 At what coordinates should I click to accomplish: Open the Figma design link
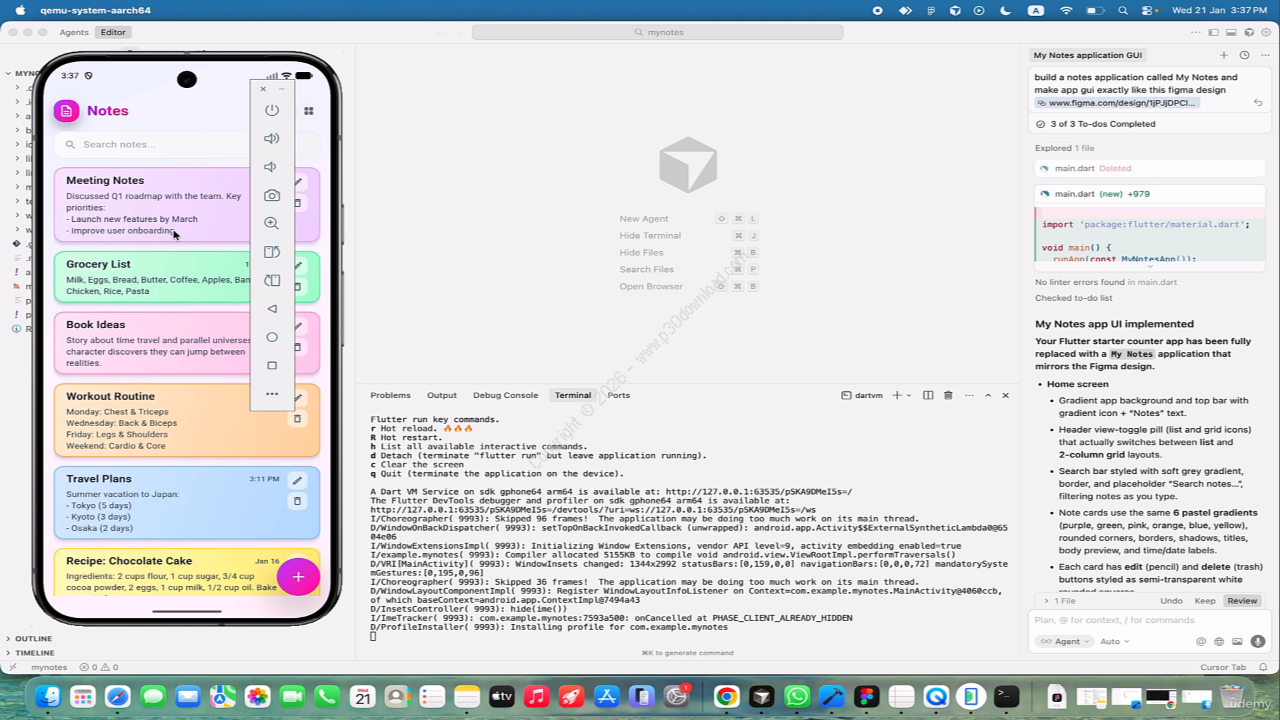pyautogui.click(x=1121, y=102)
